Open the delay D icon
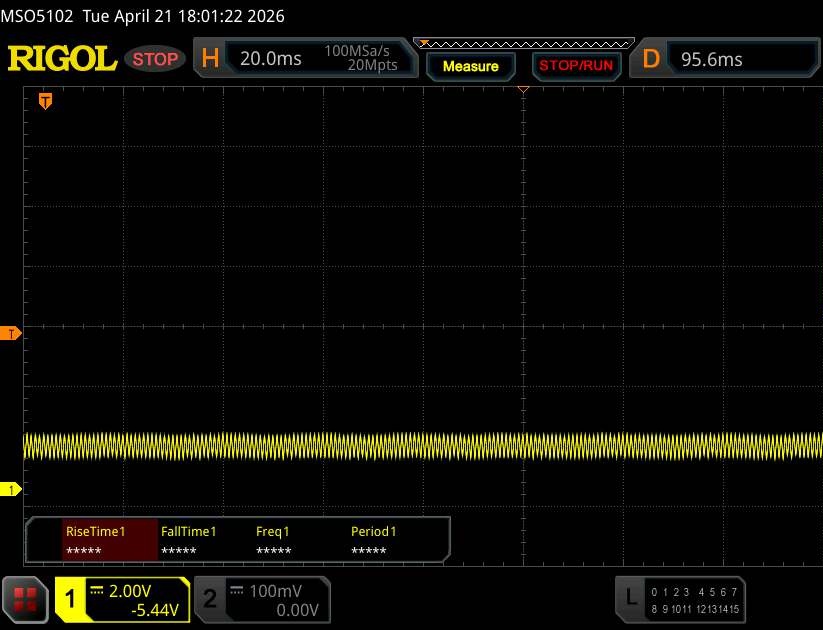The height and width of the screenshot is (630, 823). coord(651,59)
